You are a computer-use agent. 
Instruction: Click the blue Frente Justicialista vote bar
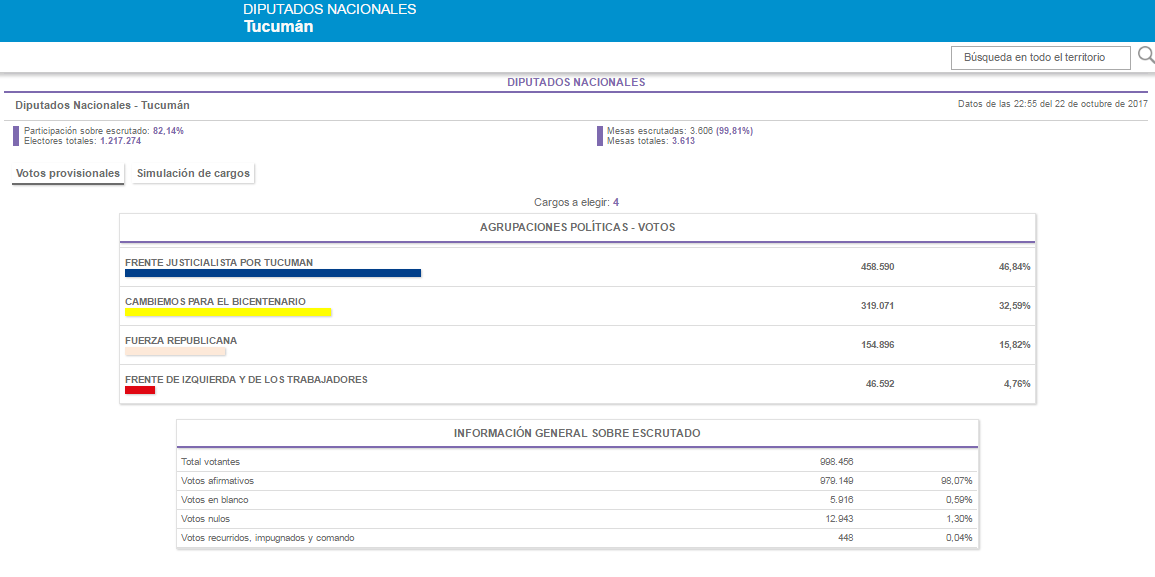(x=273, y=273)
